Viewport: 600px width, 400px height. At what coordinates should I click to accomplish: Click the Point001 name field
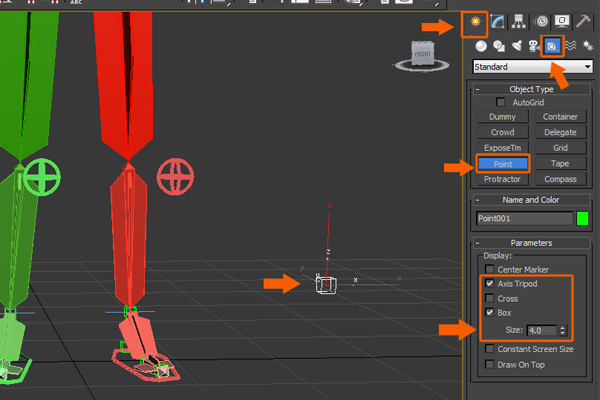[524, 219]
